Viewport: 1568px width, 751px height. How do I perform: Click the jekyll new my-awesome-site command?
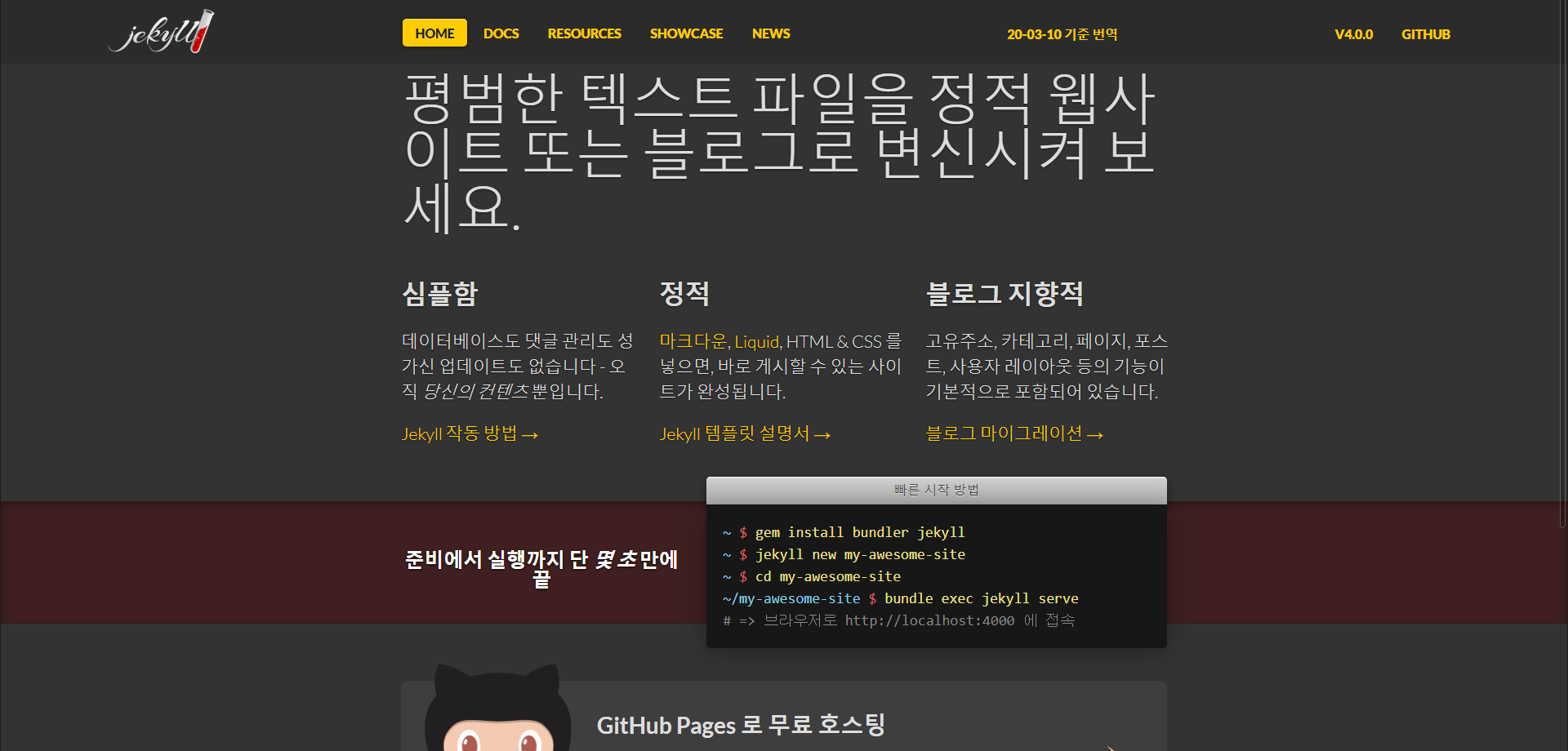click(844, 554)
